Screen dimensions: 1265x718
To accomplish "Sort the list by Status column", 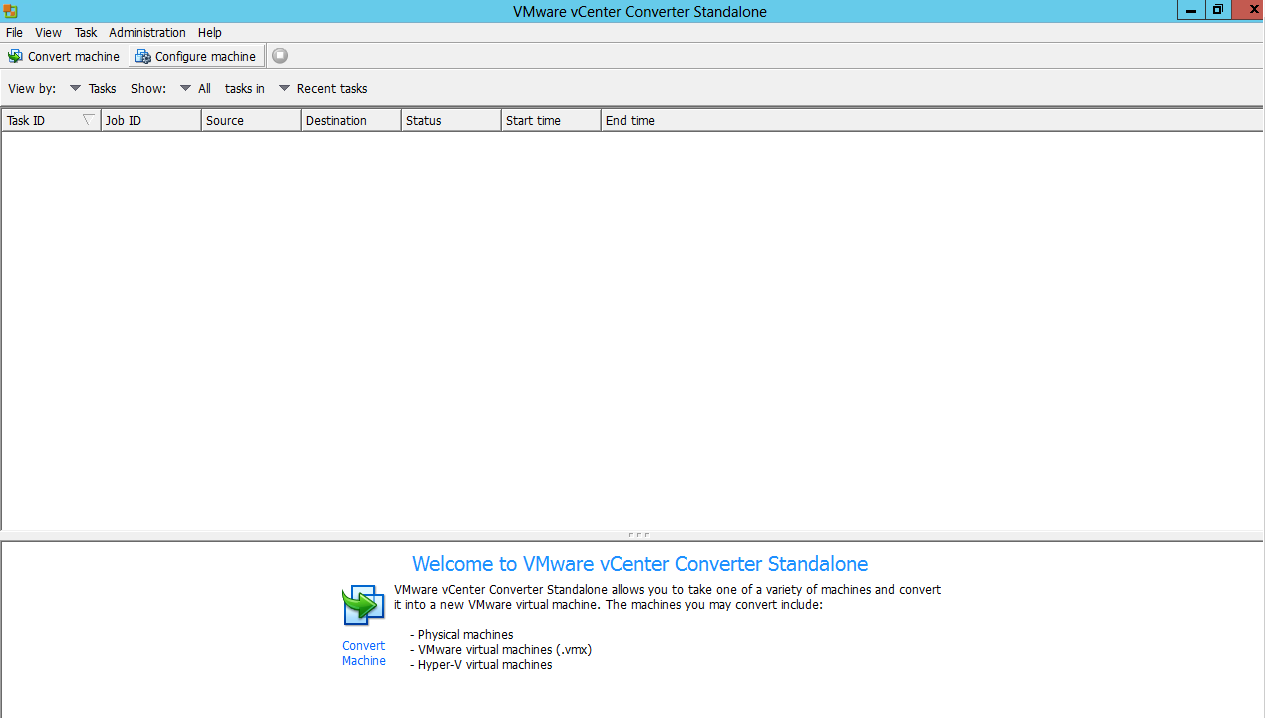I will click(450, 120).
